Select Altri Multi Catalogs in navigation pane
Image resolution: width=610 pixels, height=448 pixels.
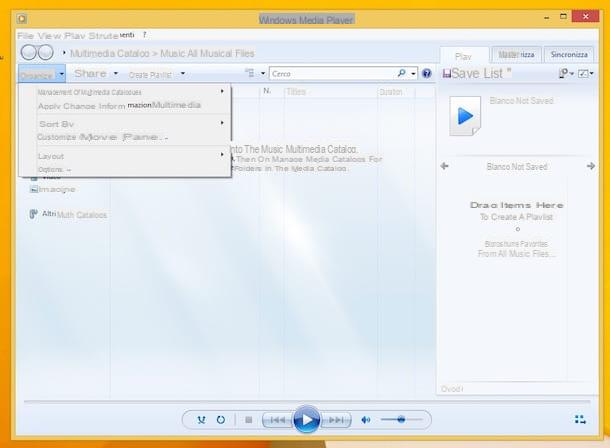click(x=68, y=214)
